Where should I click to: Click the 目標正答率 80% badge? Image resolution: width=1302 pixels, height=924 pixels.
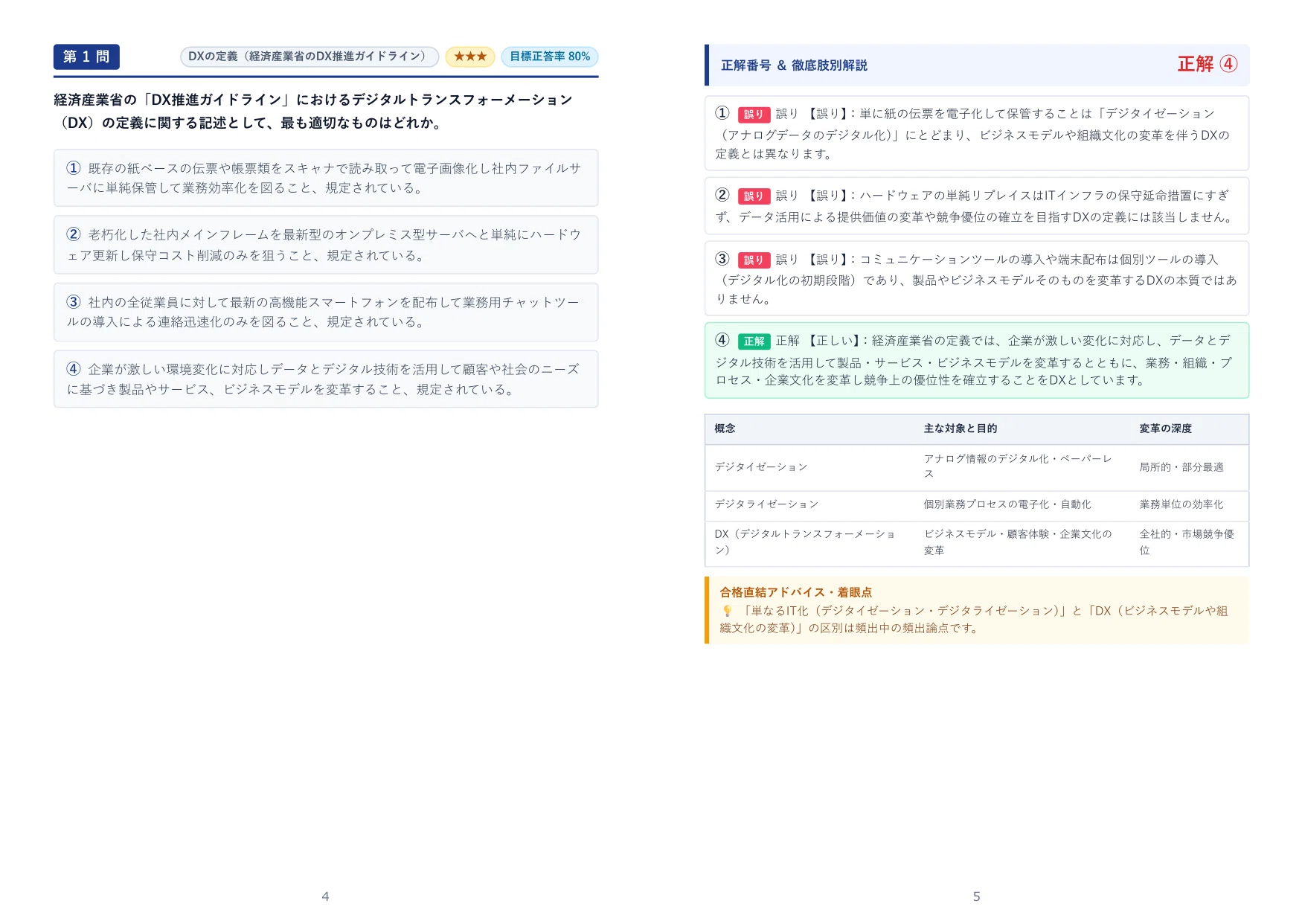550,57
